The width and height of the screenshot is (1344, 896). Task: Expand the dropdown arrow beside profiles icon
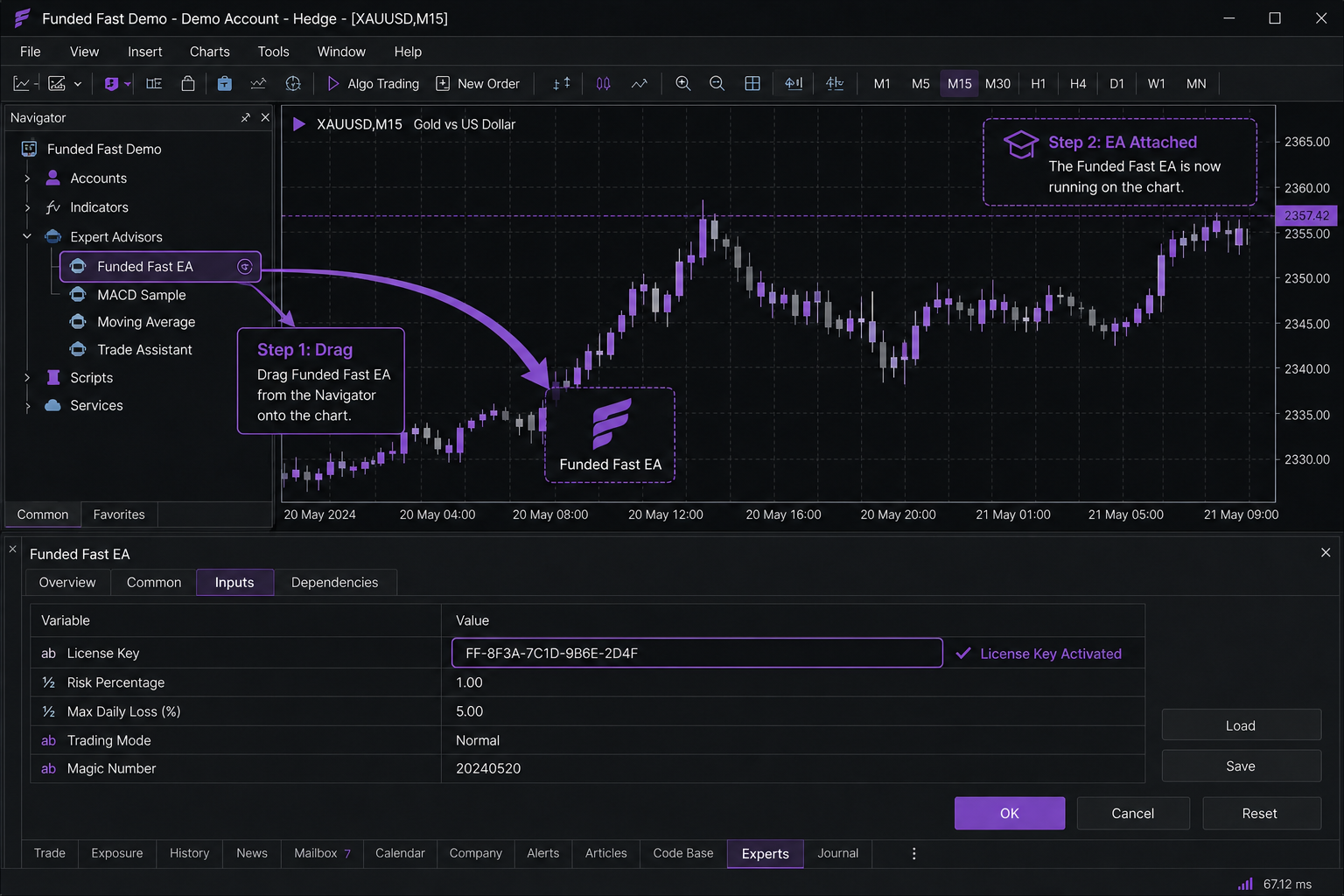point(78,84)
